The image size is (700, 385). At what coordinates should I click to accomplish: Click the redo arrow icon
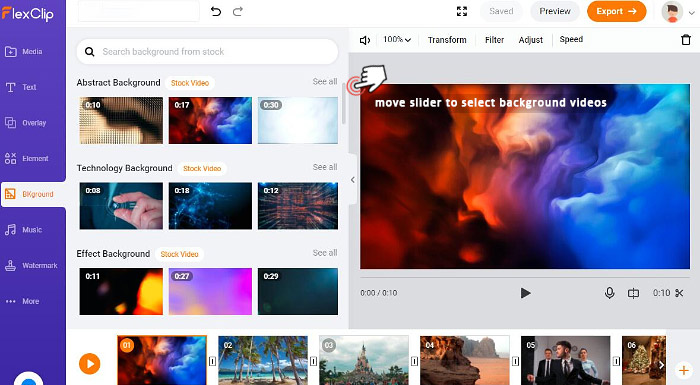[x=238, y=12]
